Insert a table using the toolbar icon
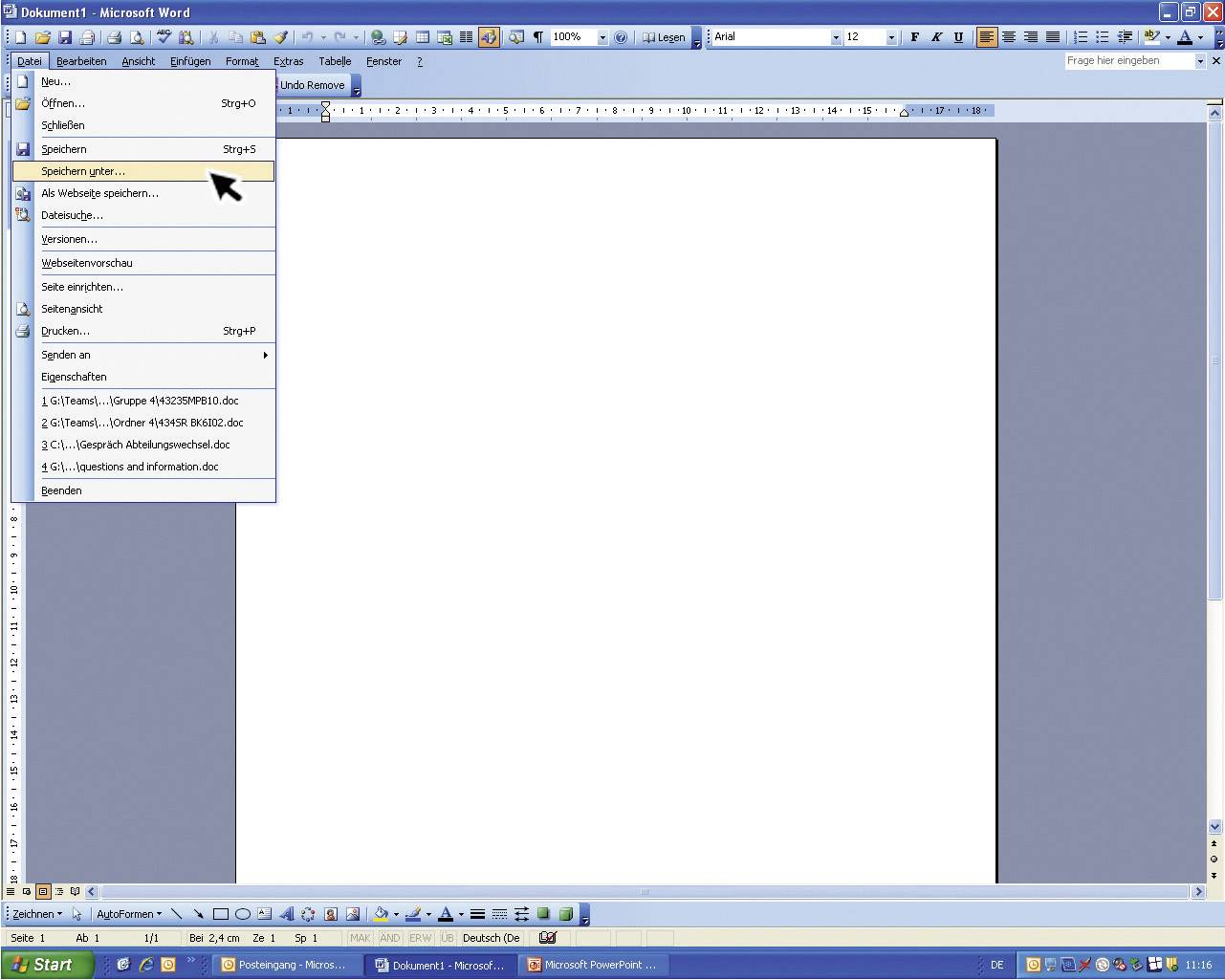1225x980 pixels. (422, 37)
